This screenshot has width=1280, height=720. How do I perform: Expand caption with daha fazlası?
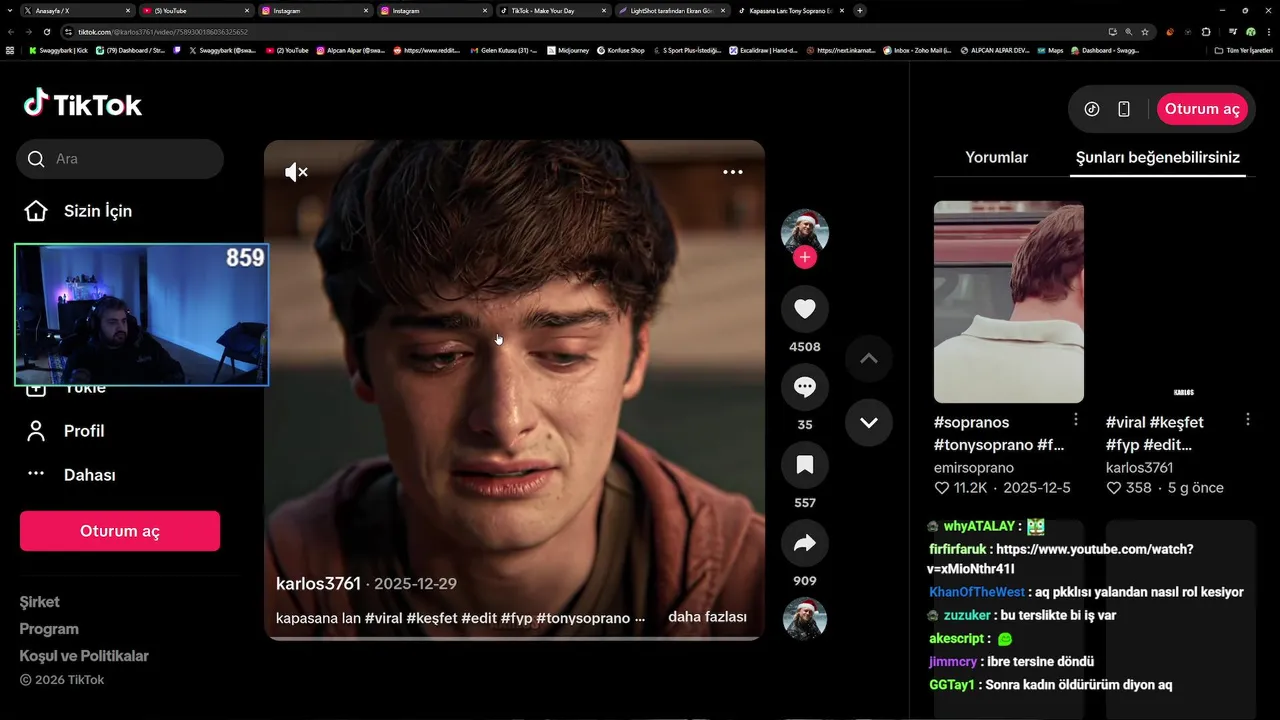707,617
